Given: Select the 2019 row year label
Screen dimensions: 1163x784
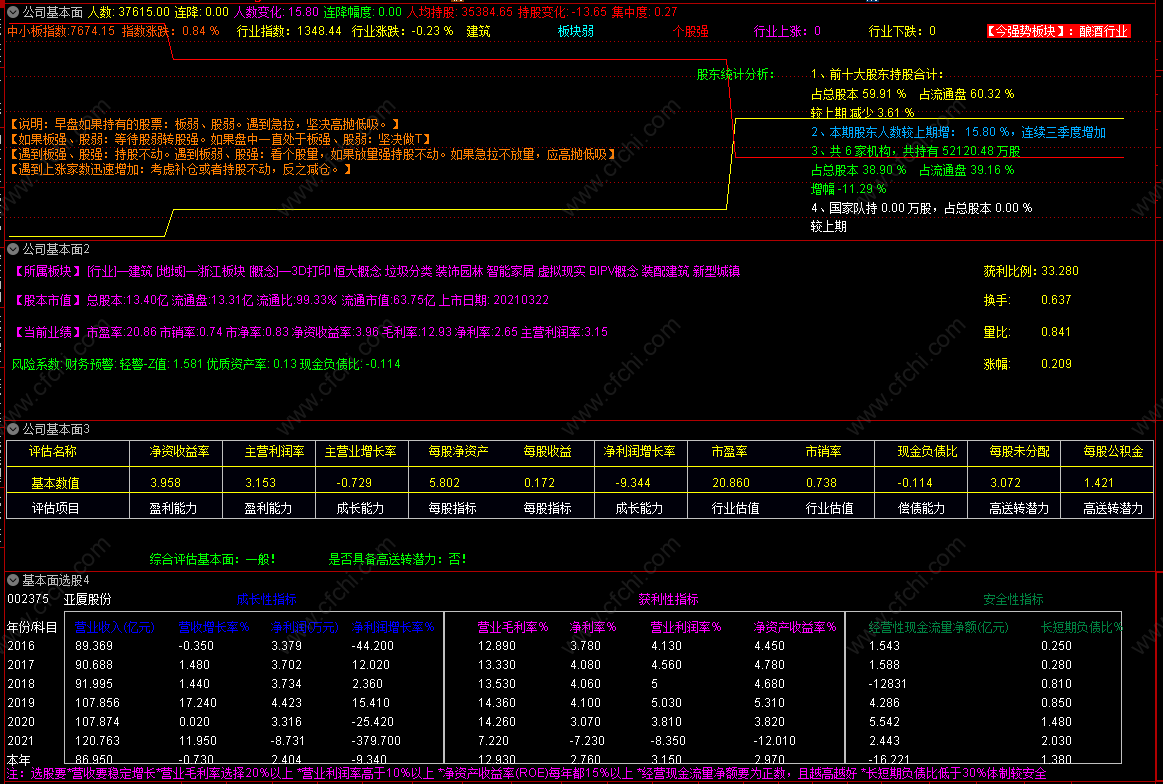Looking at the screenshot, I should pyautogui.click(x=20, y=703).
